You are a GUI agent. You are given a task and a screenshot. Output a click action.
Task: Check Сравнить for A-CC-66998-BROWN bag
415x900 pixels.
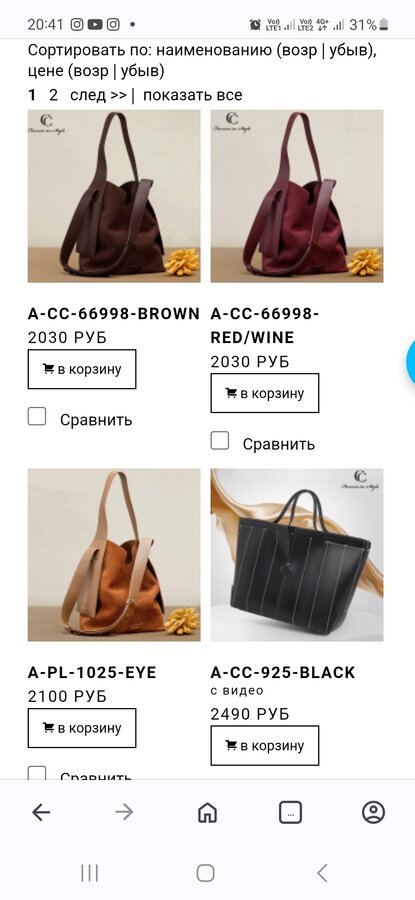pos(37,416)
